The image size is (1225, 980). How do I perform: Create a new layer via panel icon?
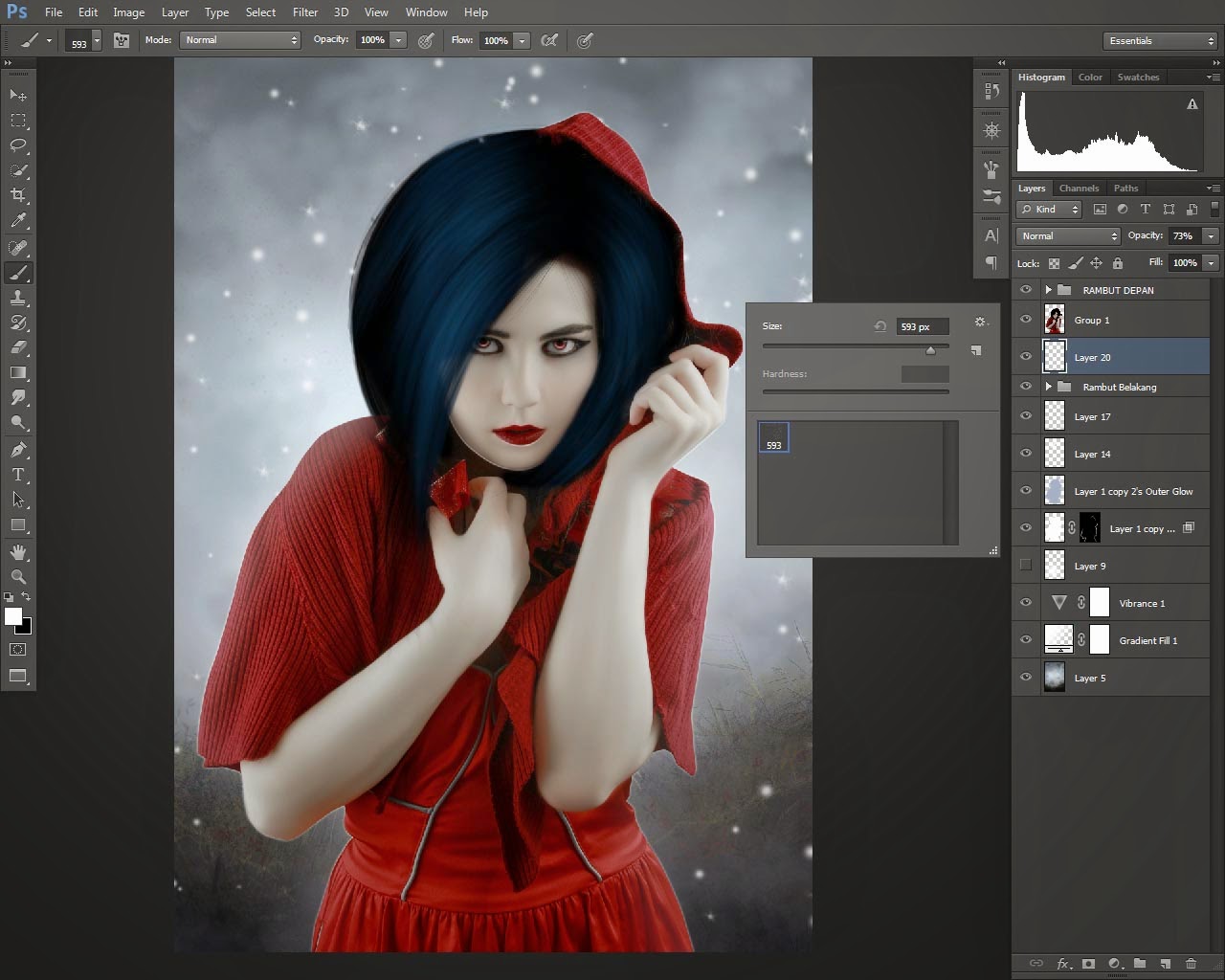(x=1165, y=964)
